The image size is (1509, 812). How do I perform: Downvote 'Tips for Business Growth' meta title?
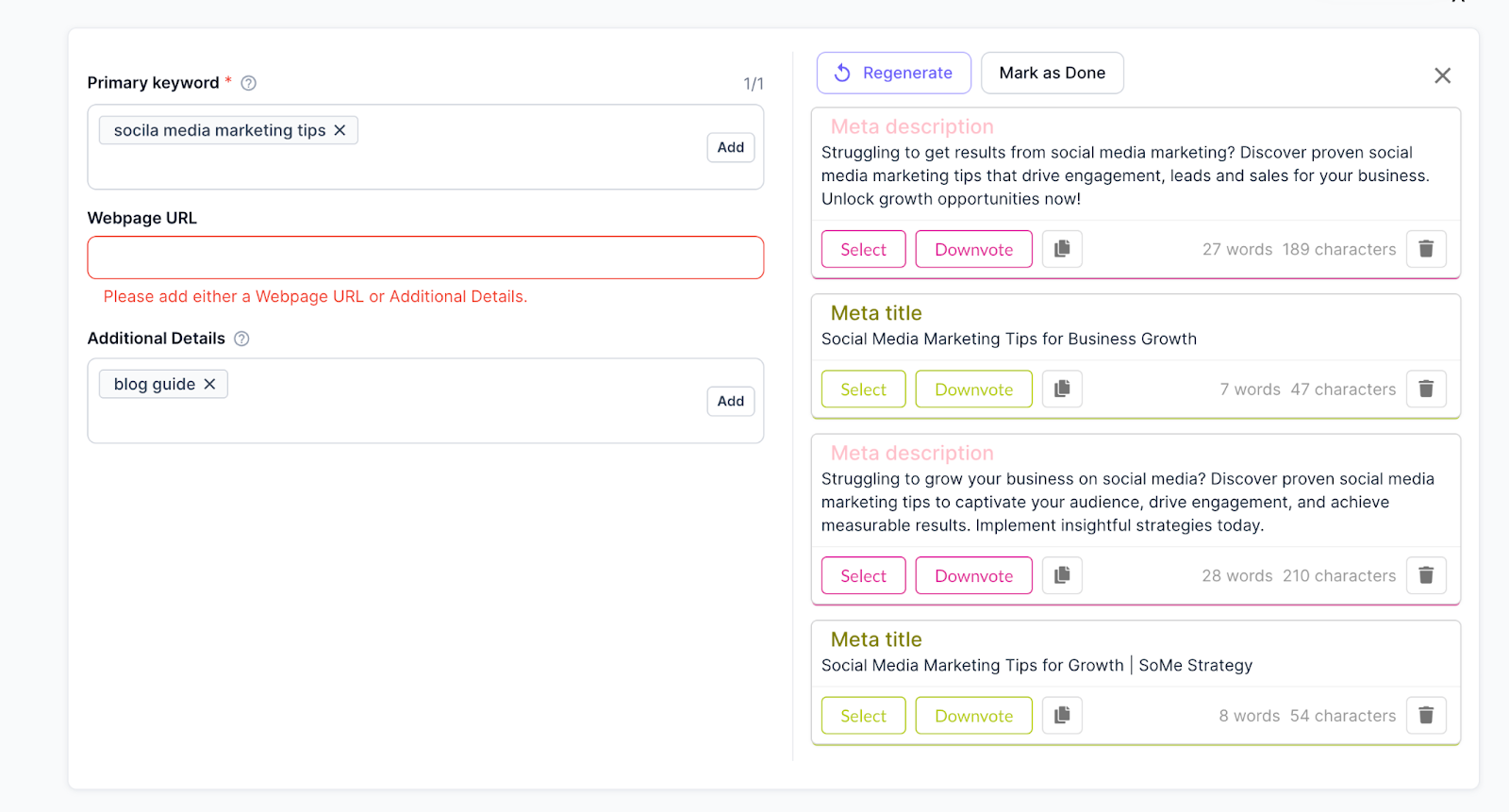coord(974,389)
